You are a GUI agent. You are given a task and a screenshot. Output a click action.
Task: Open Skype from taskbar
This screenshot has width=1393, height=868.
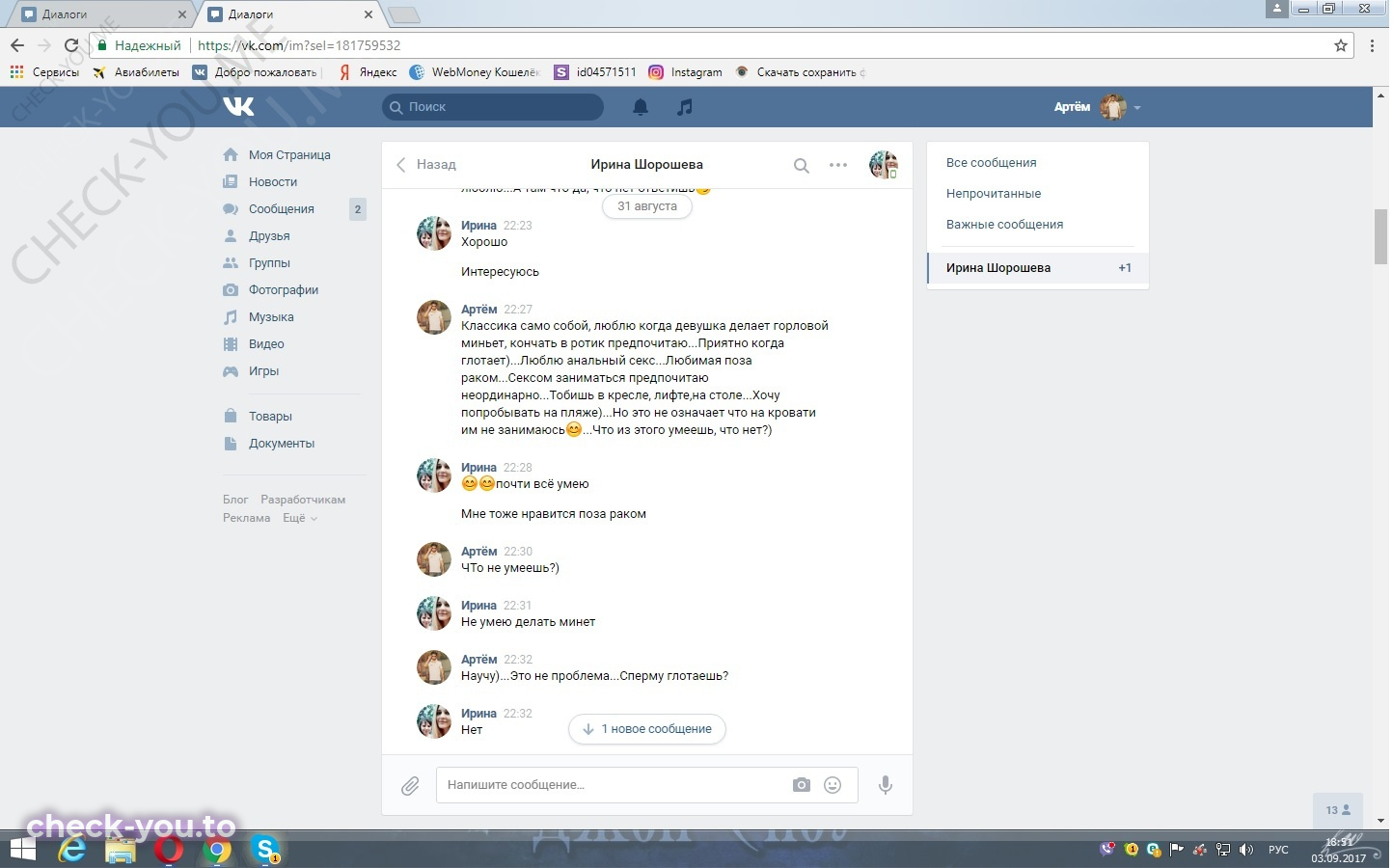point(265,850)
